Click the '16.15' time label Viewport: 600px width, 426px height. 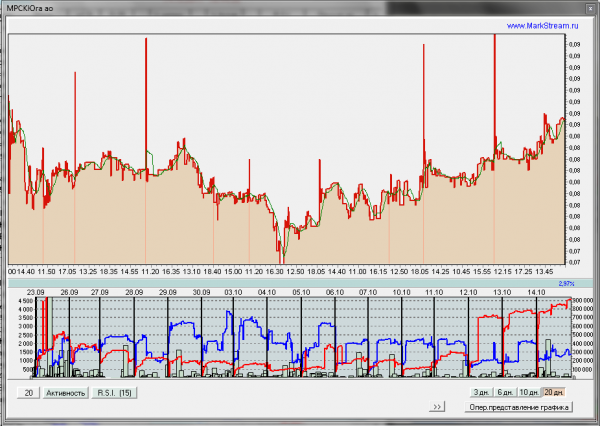[378, 272]
